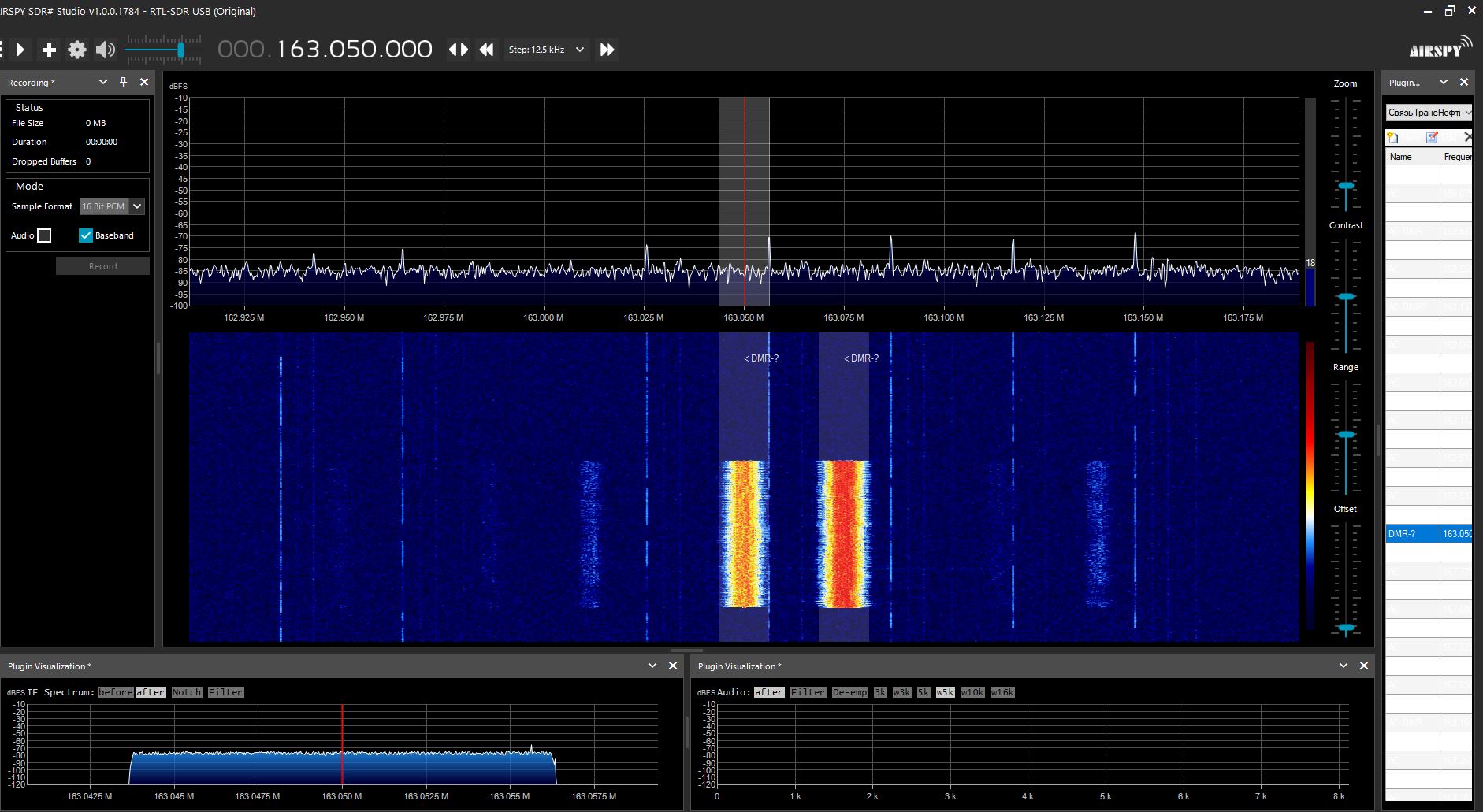The width and height of the screenshot is (1483, 812).
Task: Select the DMR-? entry in frequency list
Action: tap(1412, 534)
